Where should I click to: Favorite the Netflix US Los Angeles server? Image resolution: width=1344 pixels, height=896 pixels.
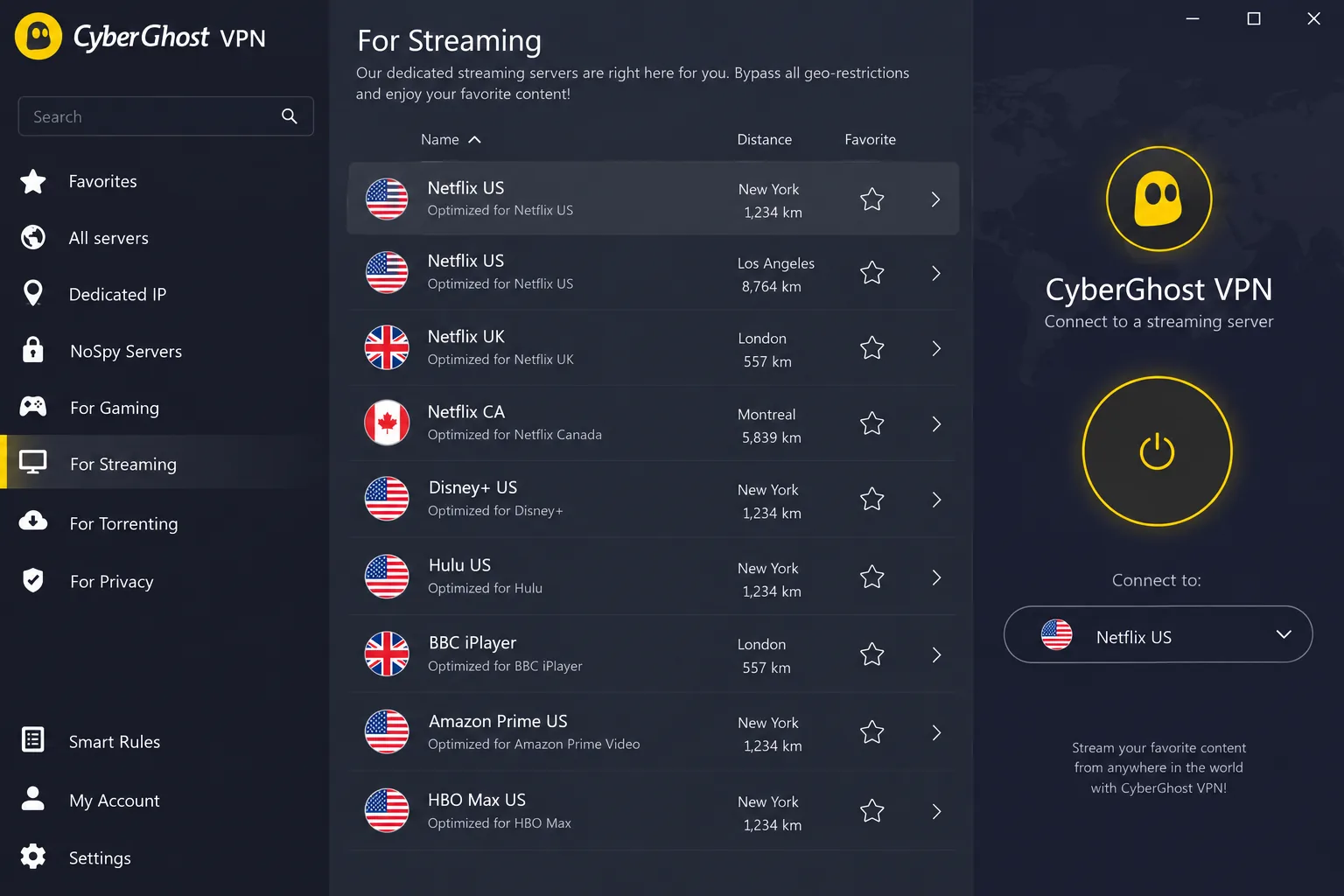(872, 273)
